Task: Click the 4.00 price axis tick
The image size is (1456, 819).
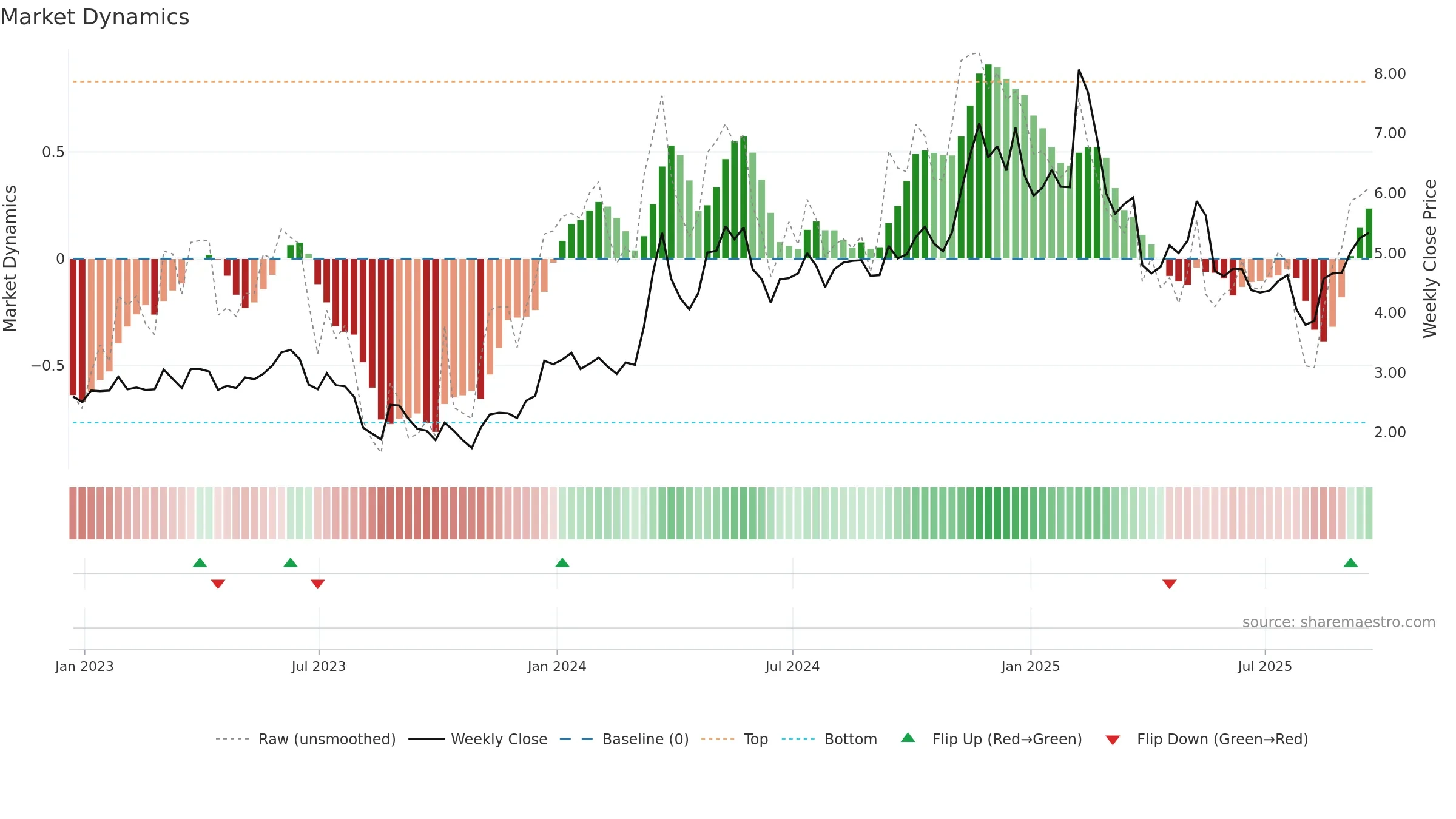Action: (x=1390, y=312)
